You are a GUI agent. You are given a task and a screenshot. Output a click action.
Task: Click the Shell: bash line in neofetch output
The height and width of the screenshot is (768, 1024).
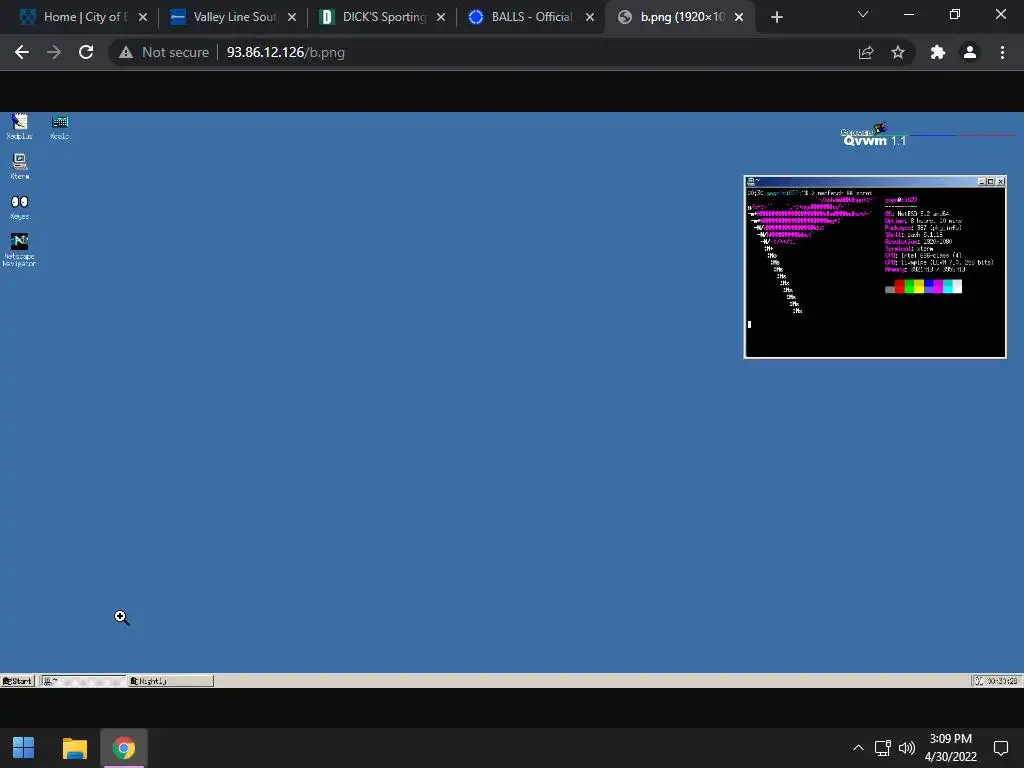coord(914,234)
